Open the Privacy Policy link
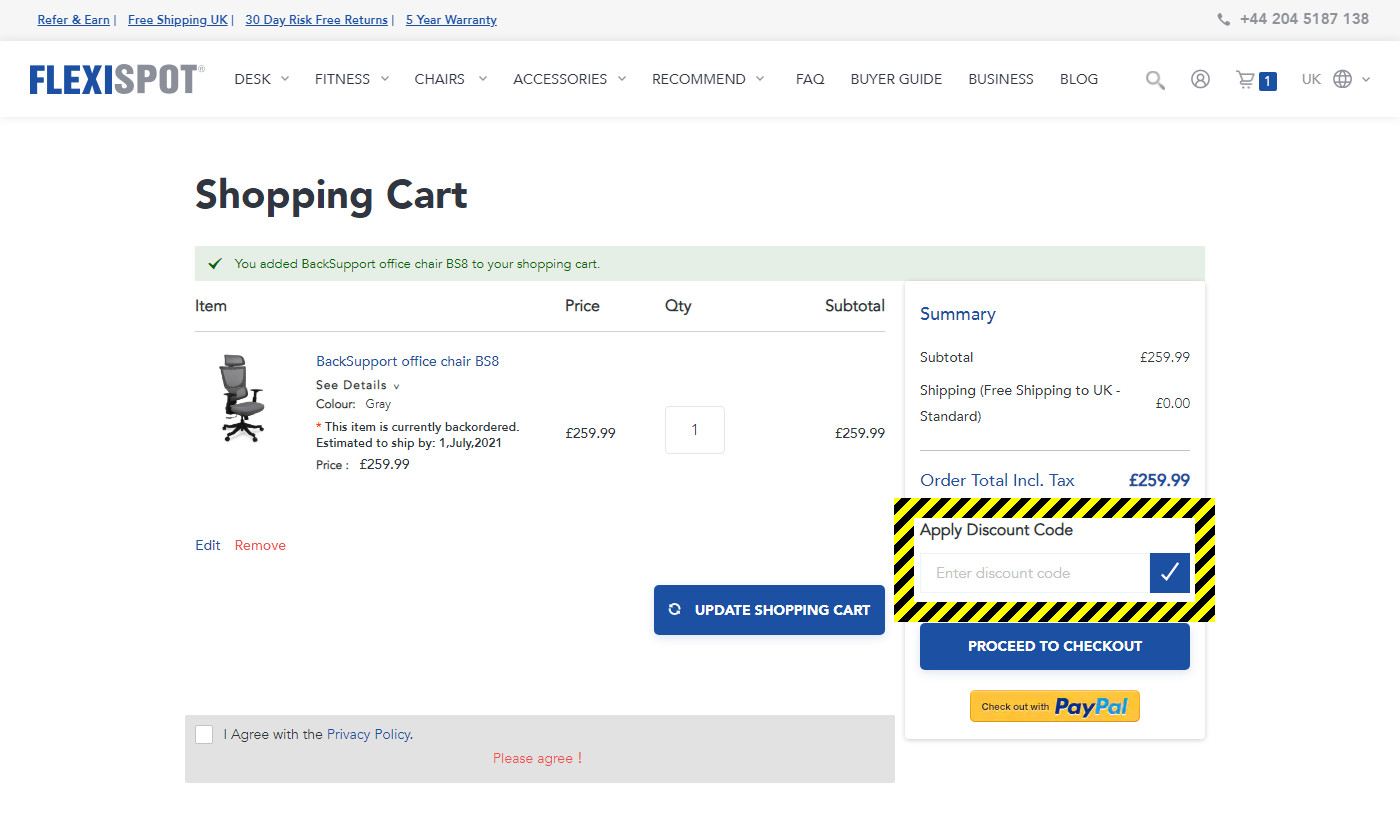1400x820 pixels. [x=368, y=734]
